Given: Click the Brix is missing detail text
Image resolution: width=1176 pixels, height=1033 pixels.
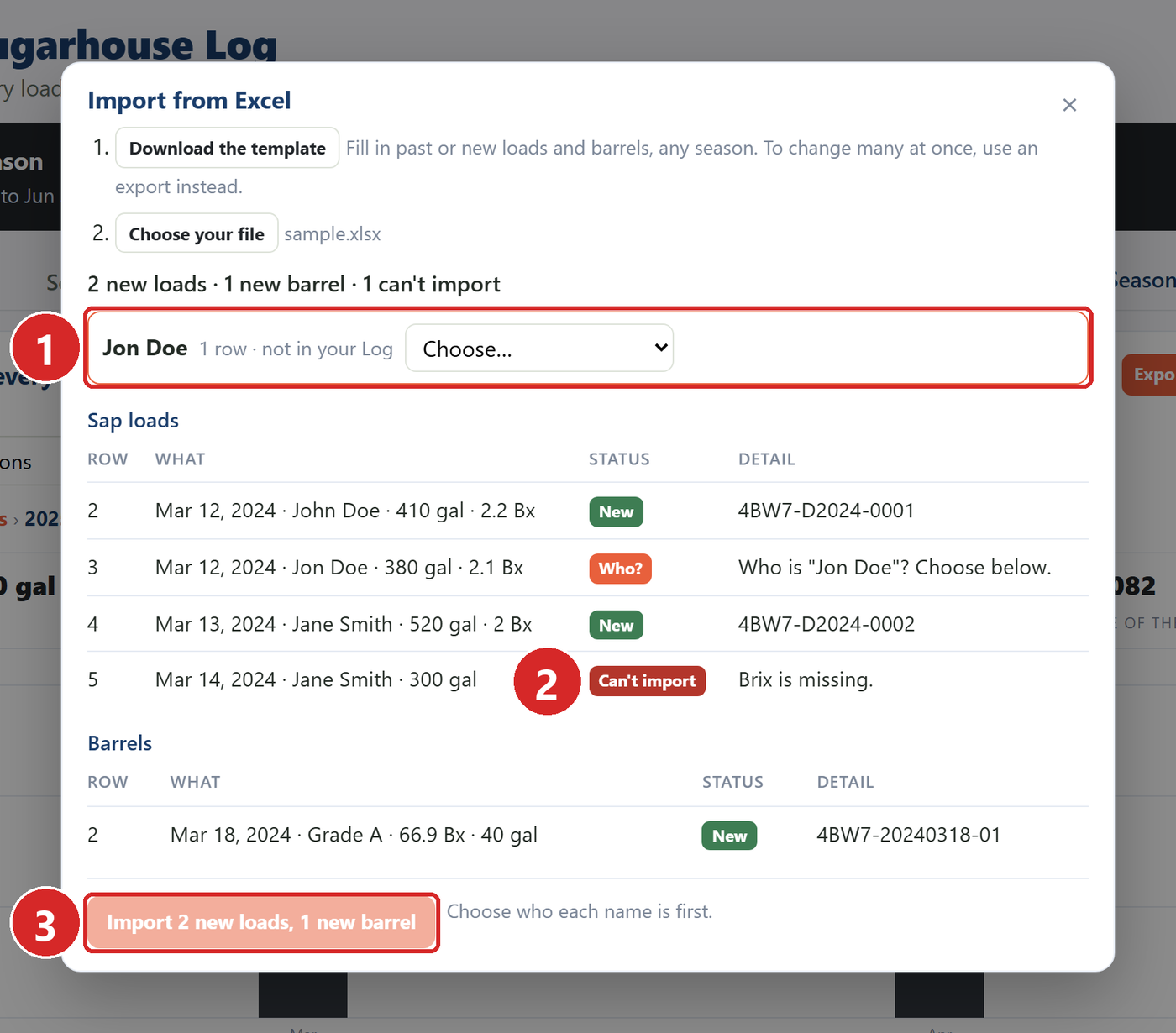Looking at the screenshot, I should point(806,679).
